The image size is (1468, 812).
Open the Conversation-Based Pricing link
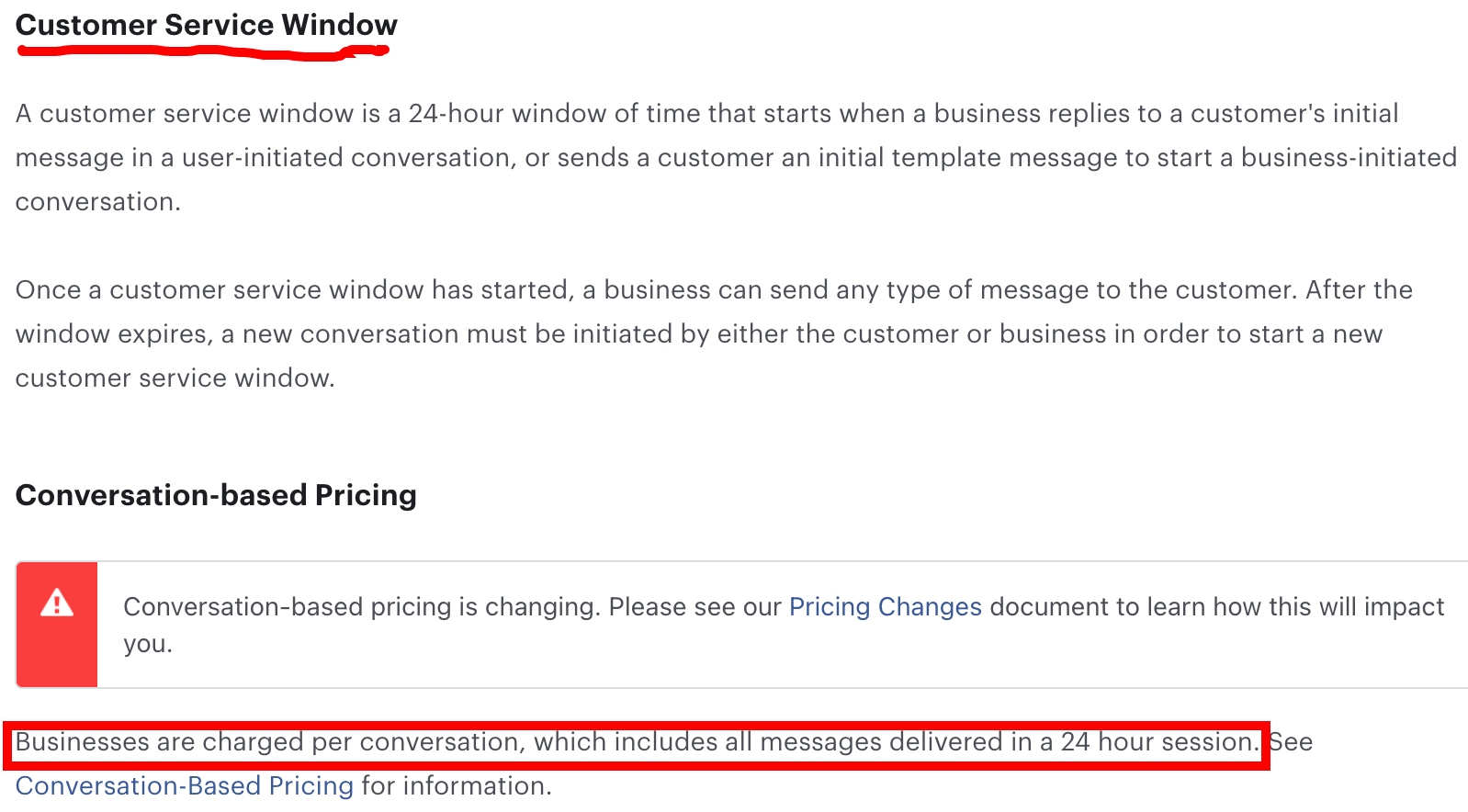(185, 786)
